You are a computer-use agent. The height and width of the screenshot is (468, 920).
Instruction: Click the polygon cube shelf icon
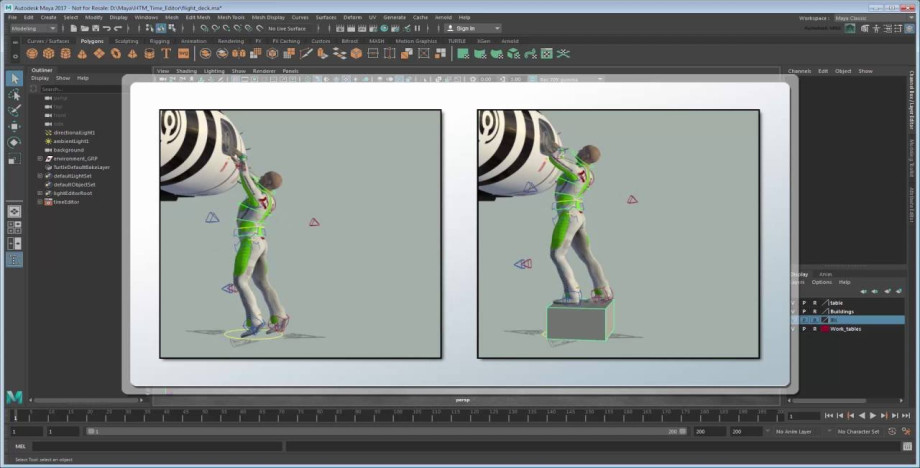47,54
